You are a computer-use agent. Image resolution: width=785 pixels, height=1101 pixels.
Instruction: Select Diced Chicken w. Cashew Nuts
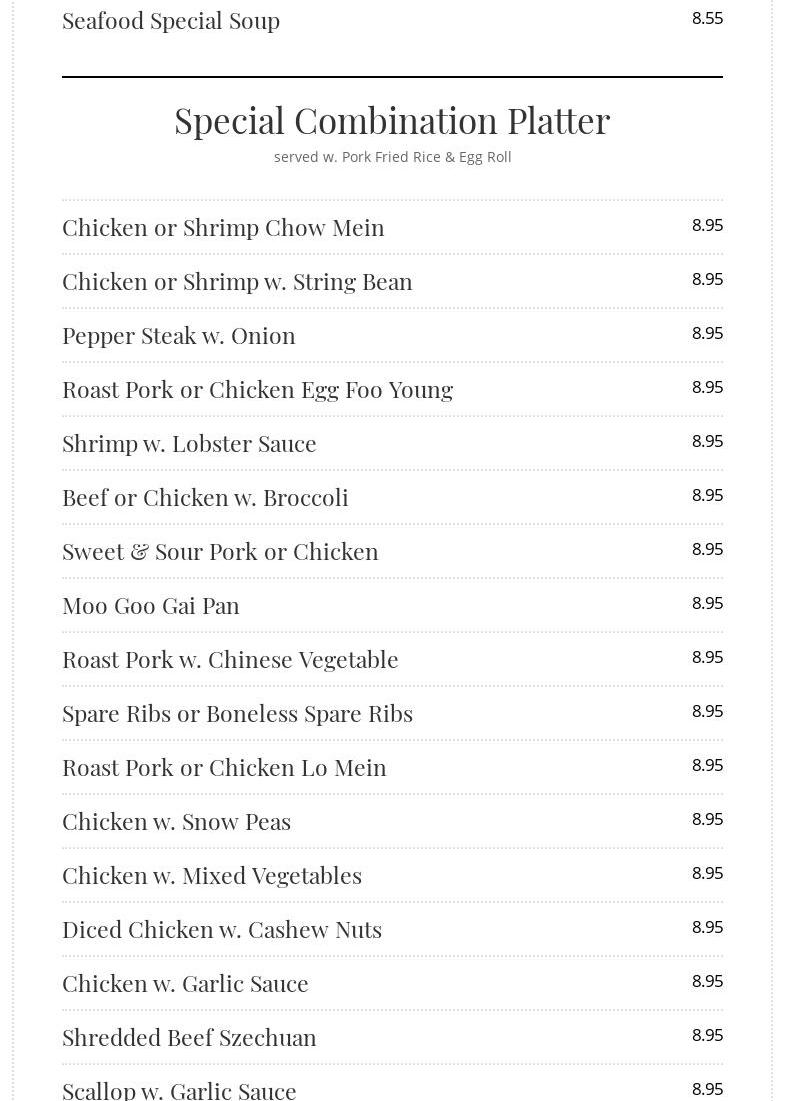(222, 929)
